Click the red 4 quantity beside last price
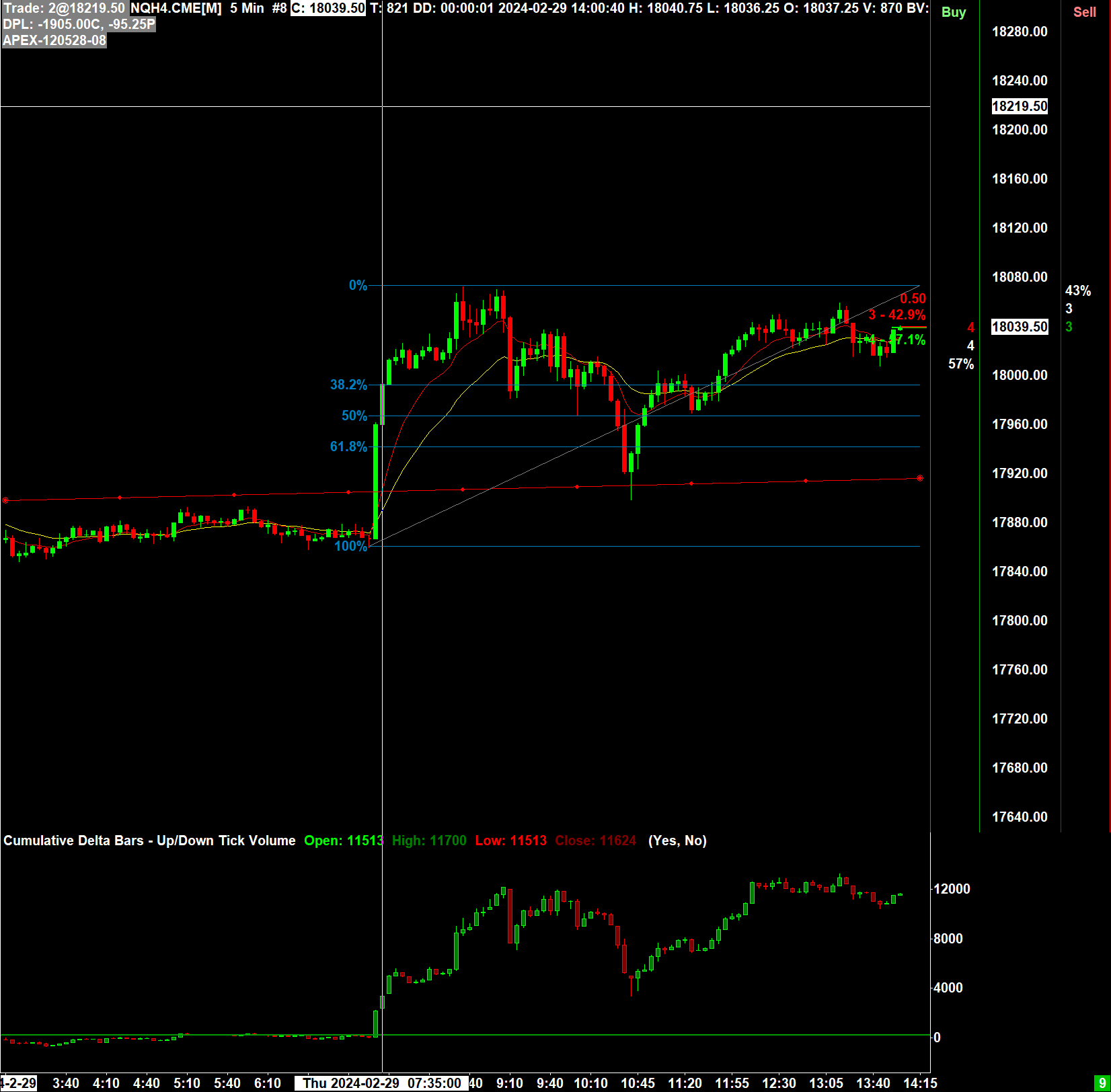1111x1092 pixels. pyautogui.click(x=970, y=327)
